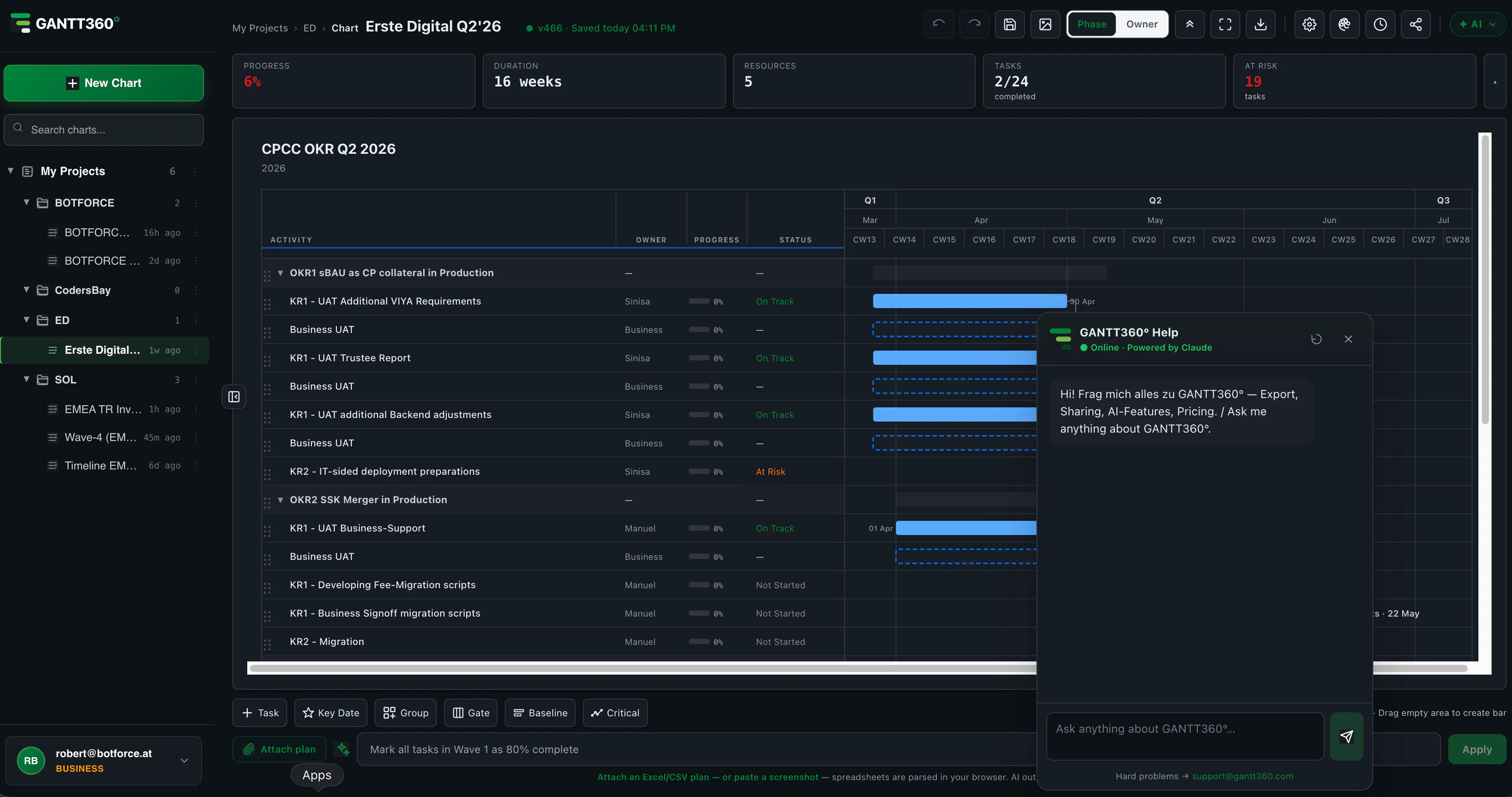The image size is (1512, 797).
Task: Click progress bar of KR2 - Migration
Action: click(x=699, y=642)
